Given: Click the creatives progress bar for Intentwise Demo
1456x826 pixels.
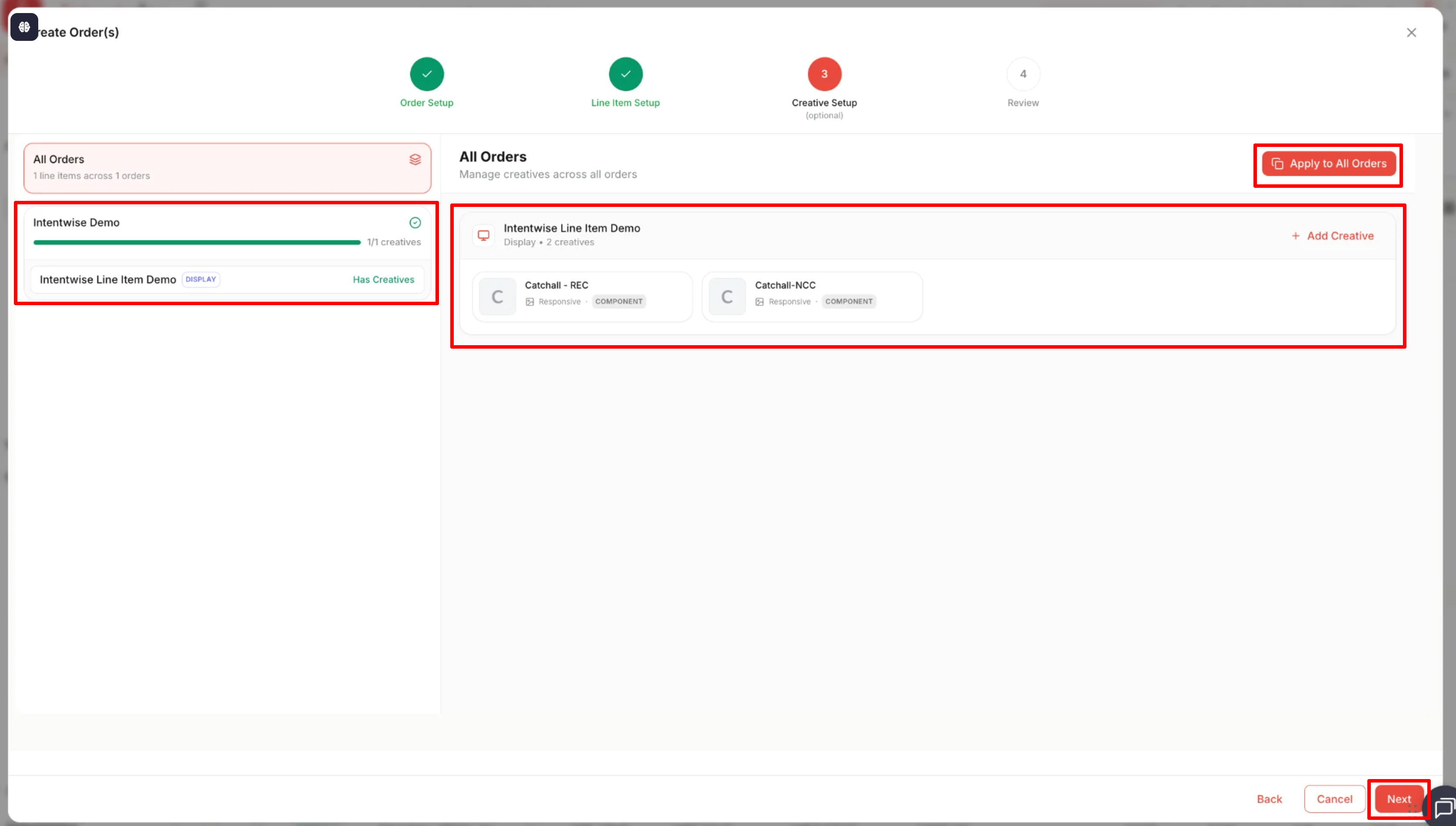Looking at the screenshot, I should (x=197, y=242).
